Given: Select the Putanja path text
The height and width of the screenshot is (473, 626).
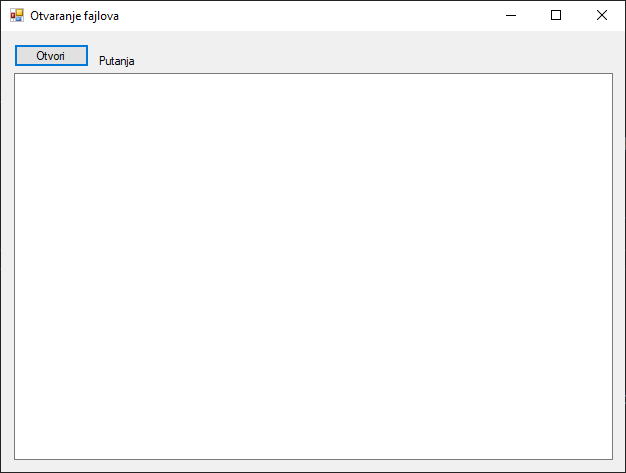Looking at the screenshot, I should click(116, 61).
